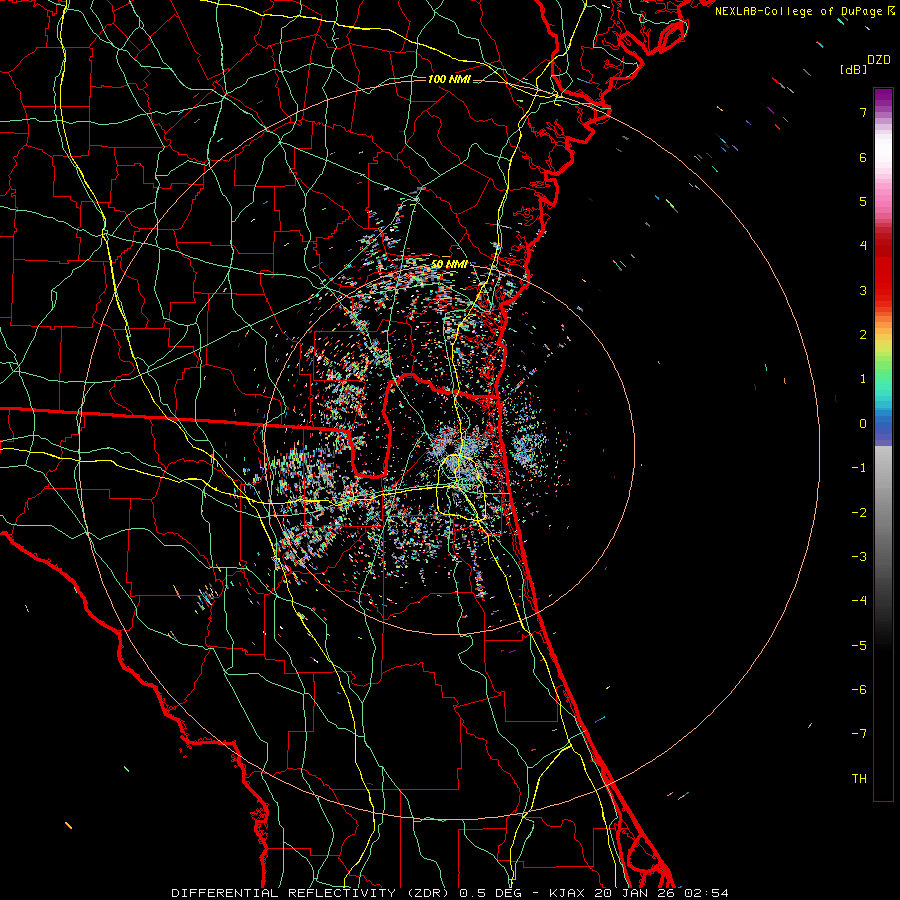Click the 0 dB scale label
The height and width of the screenshot is (900, 900).
[863, 424]
